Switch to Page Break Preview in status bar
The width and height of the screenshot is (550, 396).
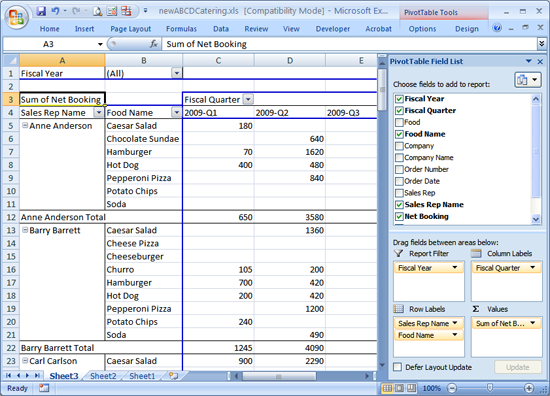click(x=411, y=388)
